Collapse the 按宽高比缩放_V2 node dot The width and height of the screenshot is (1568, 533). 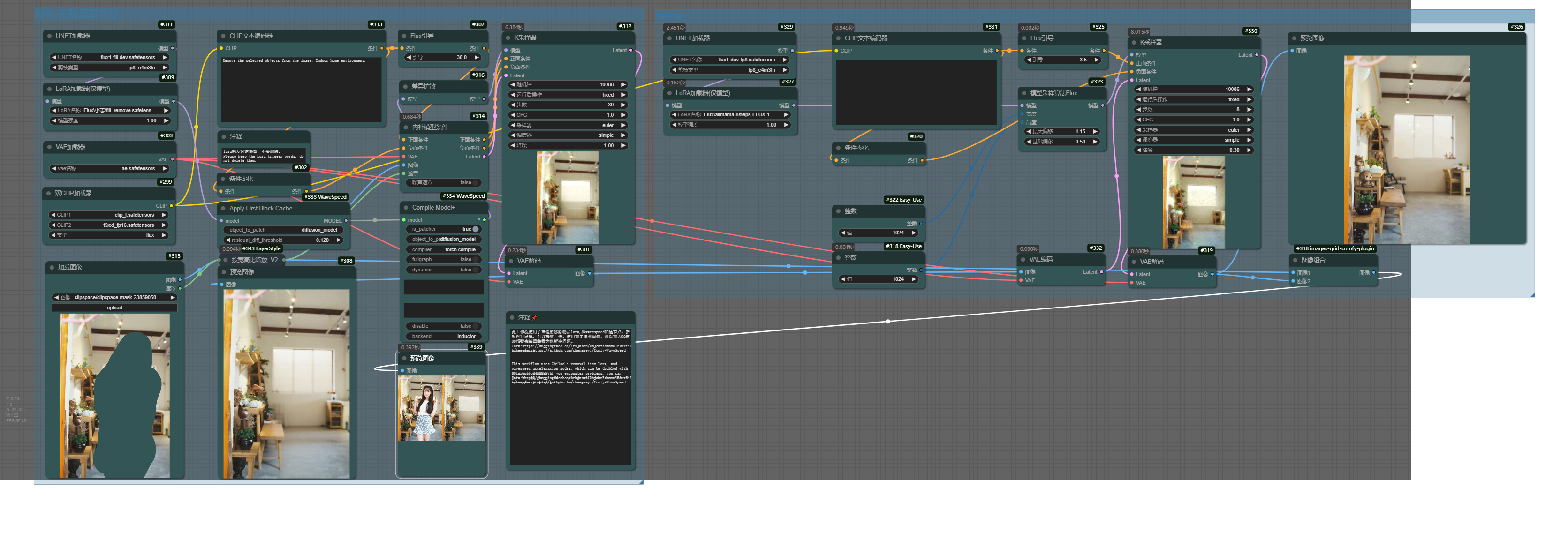tap(225, 260)
